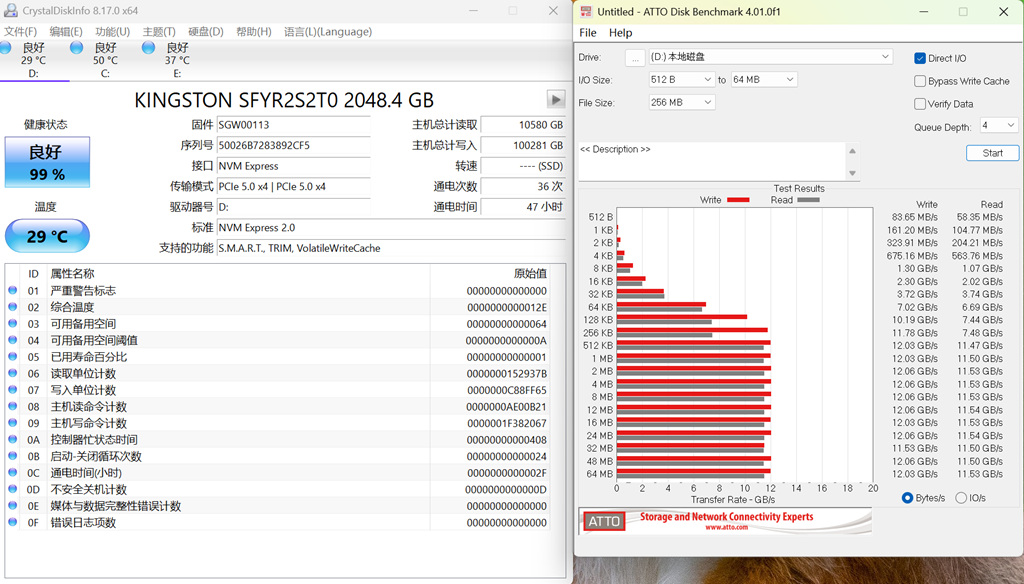Open the 帮助(H) menu
Viewport: 1024px width, 584px height.
coord(253,31)
